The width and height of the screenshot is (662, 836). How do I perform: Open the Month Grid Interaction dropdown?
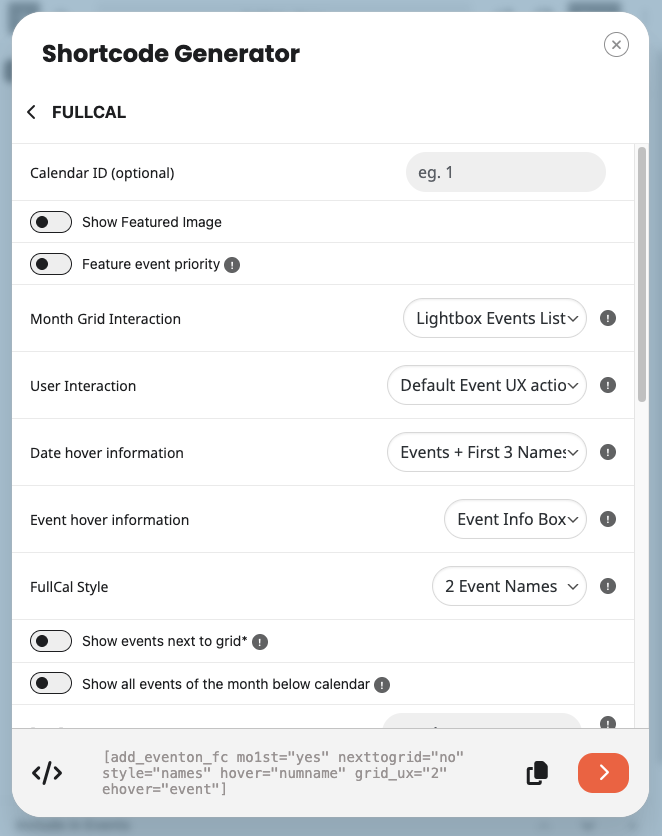pyautogui.click(x=495, y=318)
